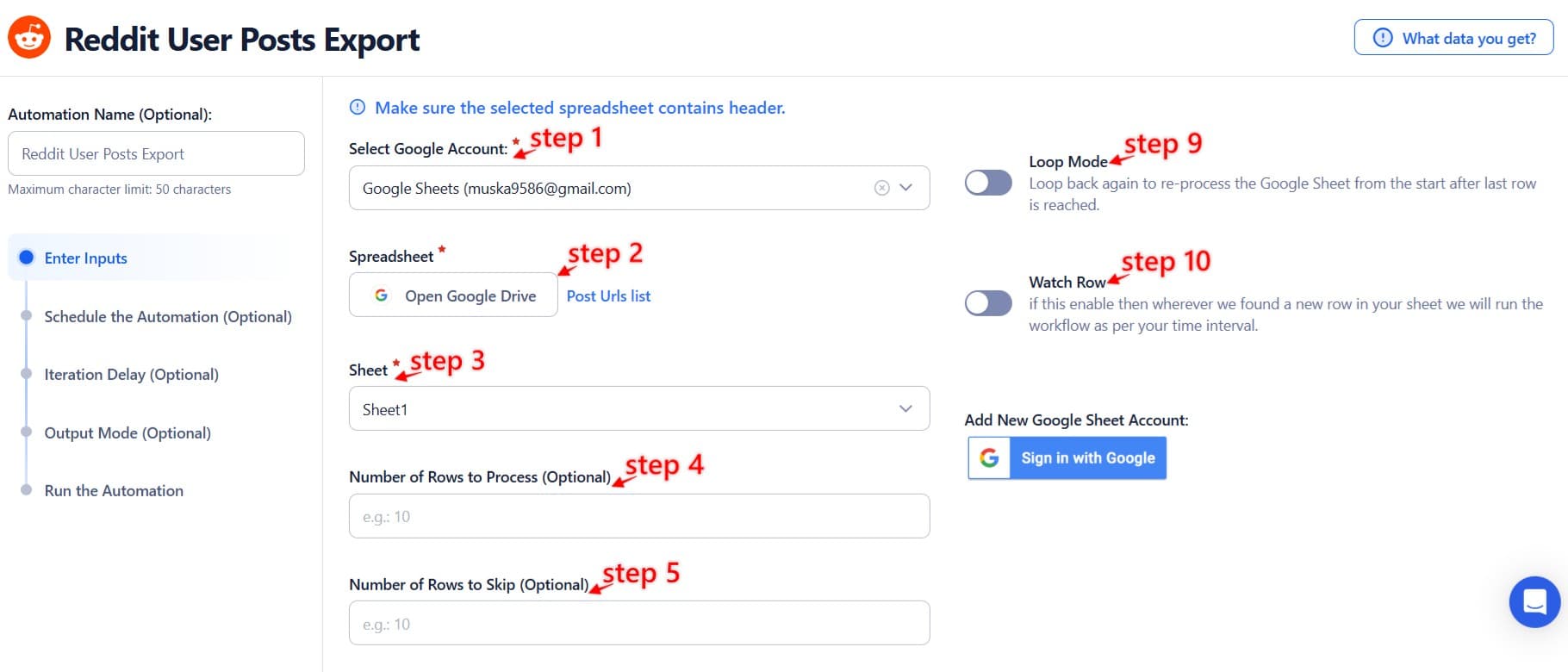Open the Select Google Account dropdown

(x=905, y=187)
